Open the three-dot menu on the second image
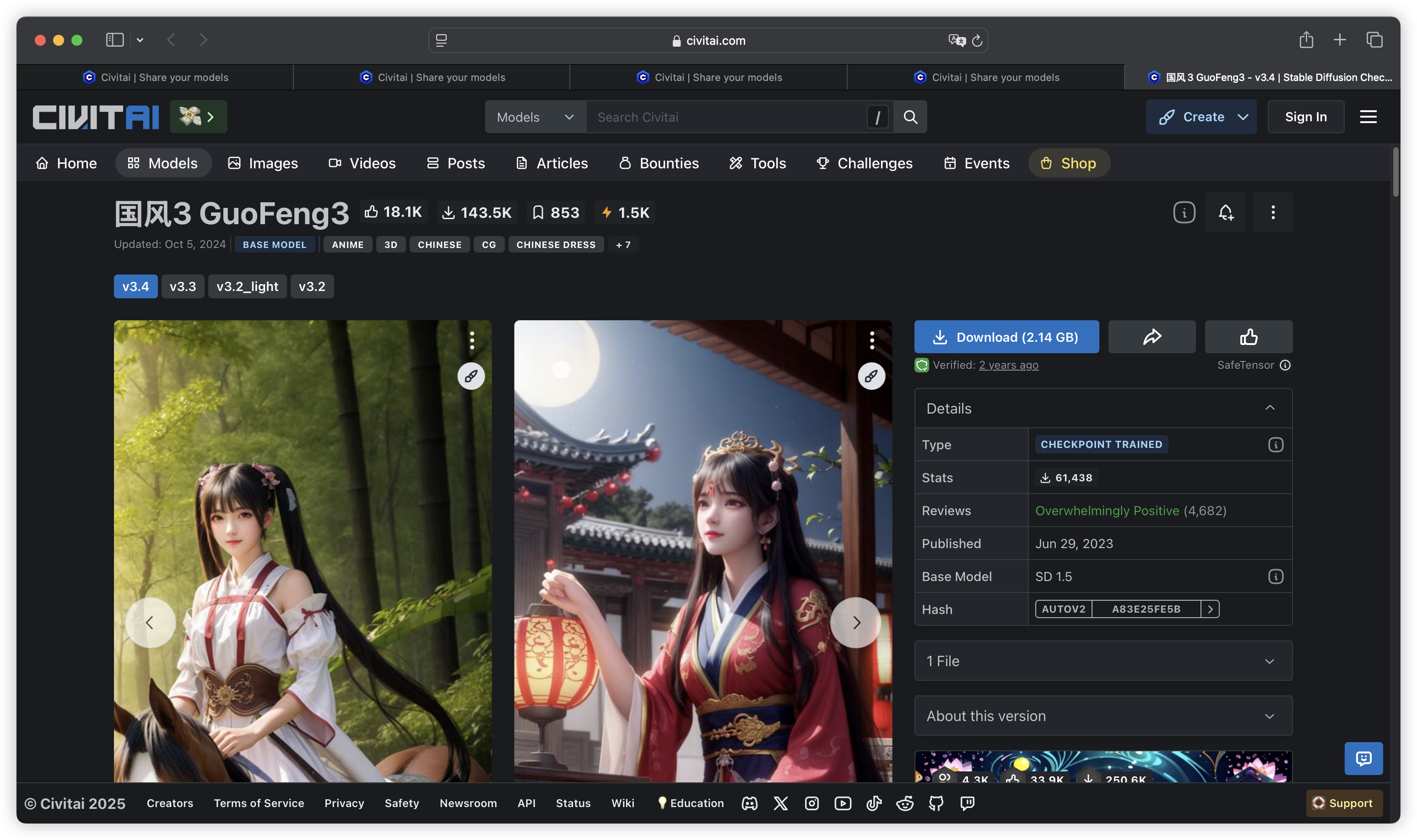 coord(872,340)
